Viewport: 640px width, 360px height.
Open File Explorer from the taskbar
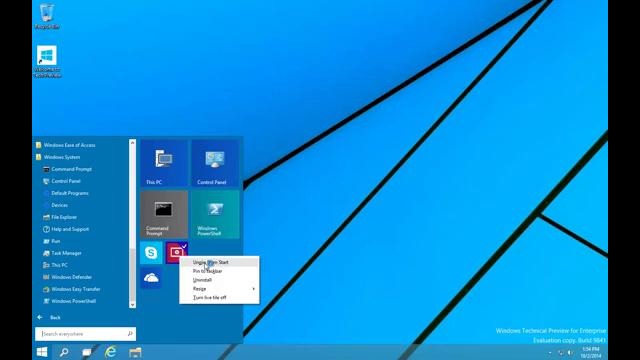(x=135, y=352)
